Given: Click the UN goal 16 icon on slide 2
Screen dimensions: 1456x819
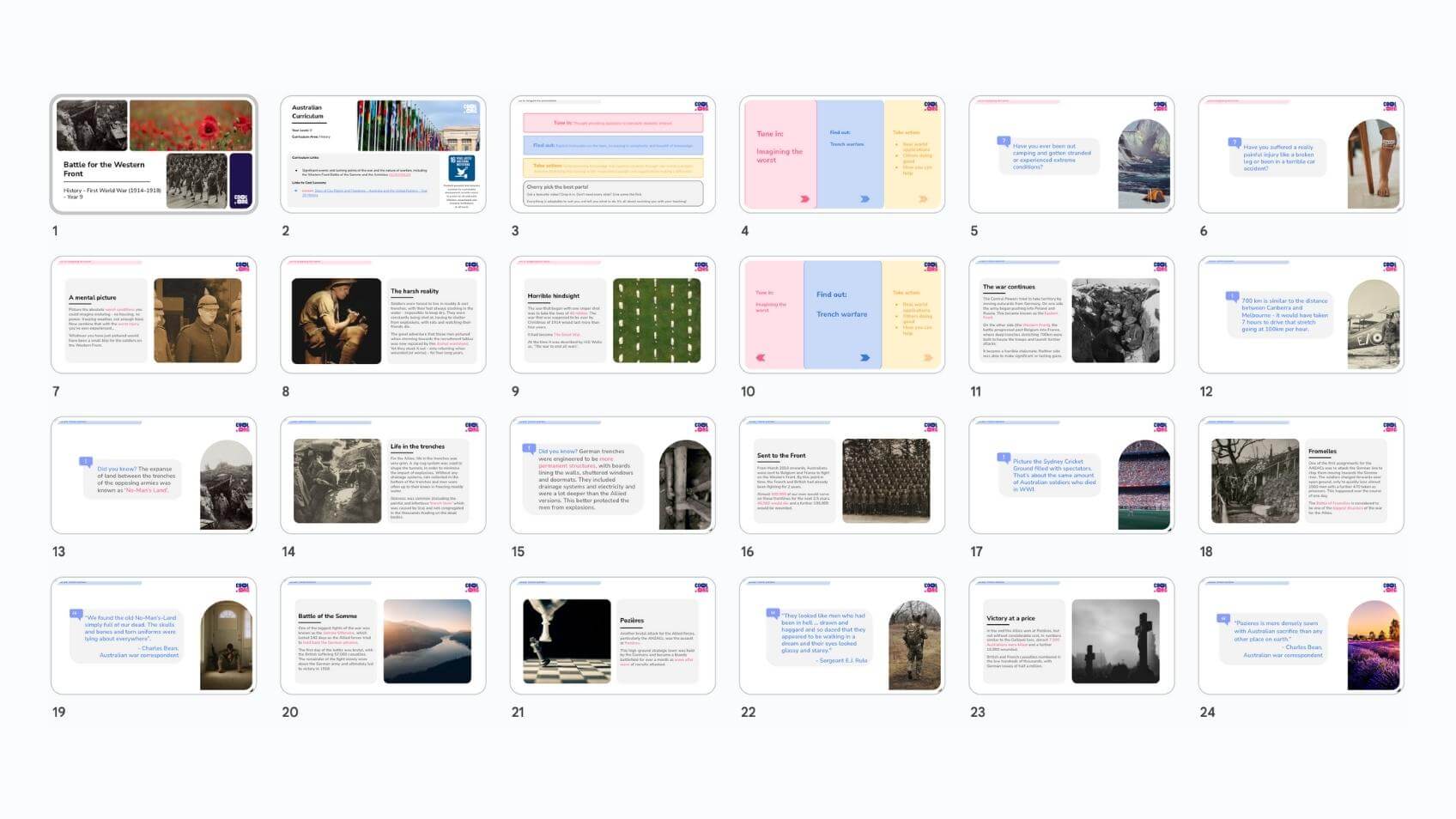Looking at the screenshot, I should [x=461, y=167].
